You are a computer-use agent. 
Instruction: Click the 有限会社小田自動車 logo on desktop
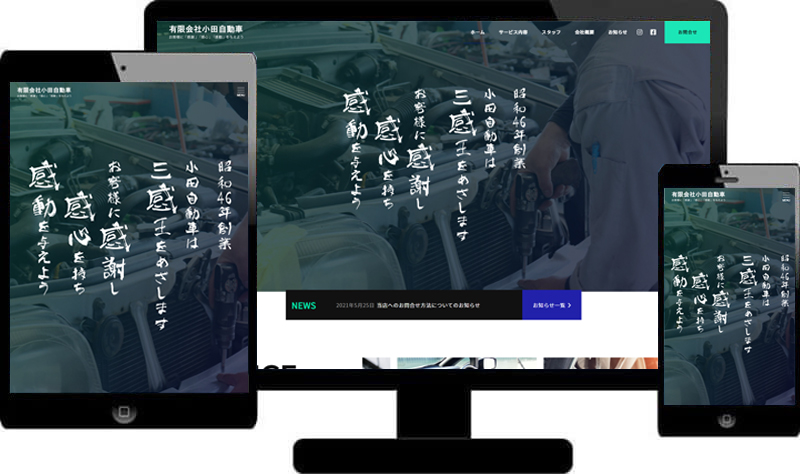click(199, 31)
